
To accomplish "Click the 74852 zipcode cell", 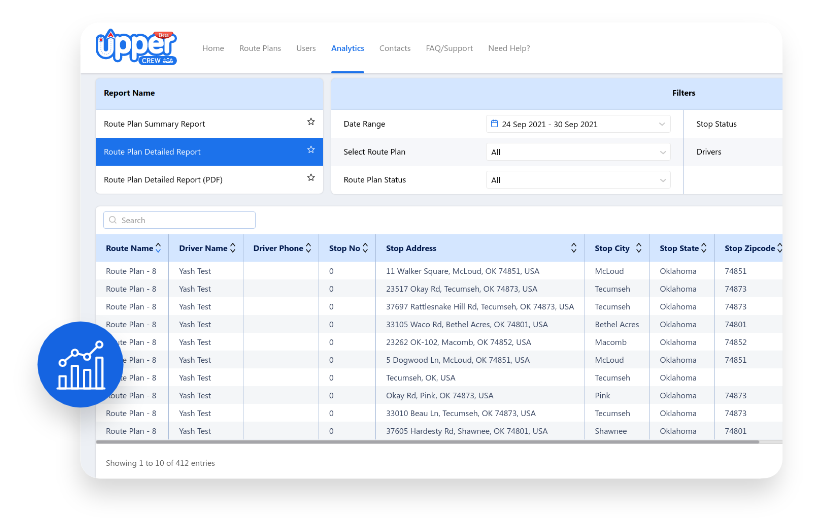I will 735,342.
